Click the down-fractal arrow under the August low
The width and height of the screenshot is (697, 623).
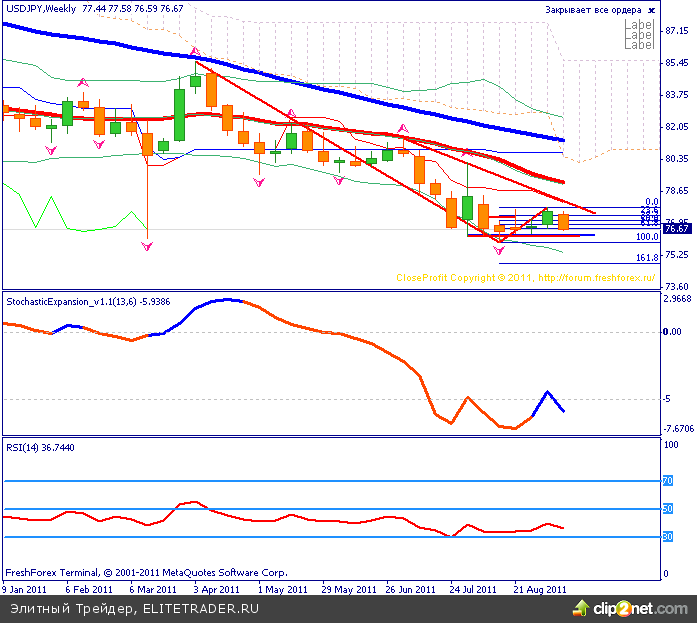498,251
